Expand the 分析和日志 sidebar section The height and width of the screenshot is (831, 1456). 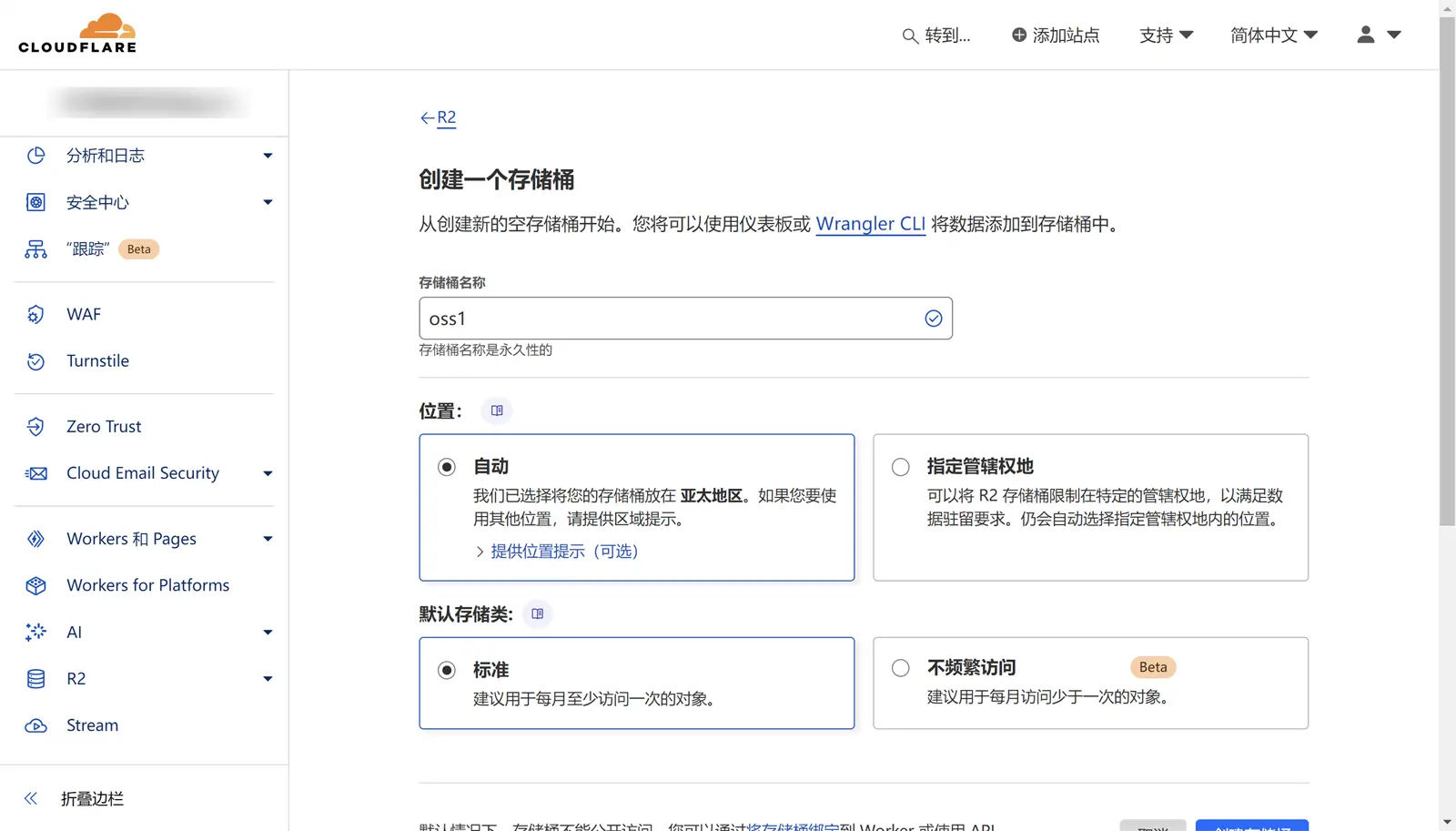268,156
